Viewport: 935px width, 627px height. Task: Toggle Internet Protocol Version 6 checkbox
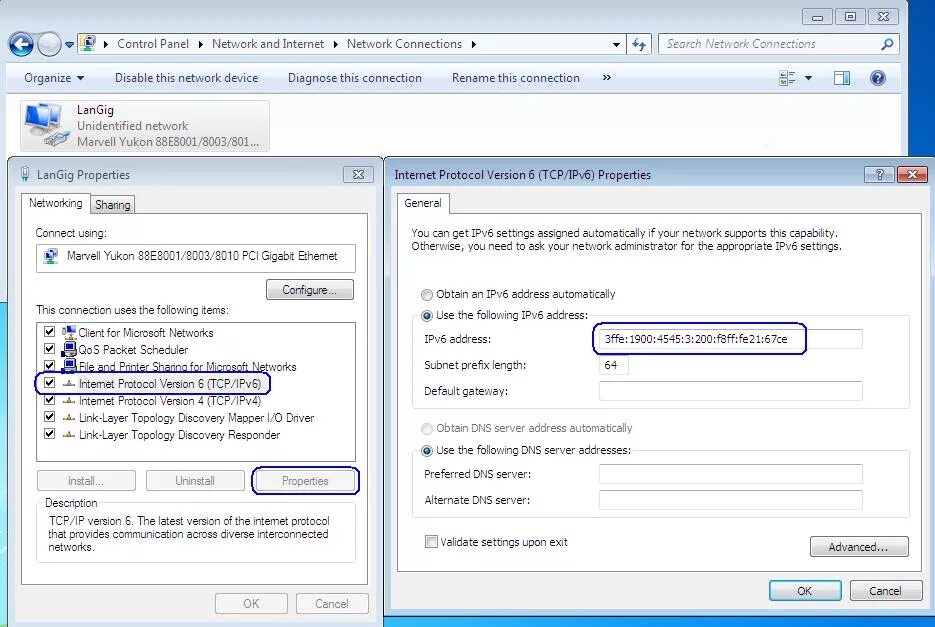tap(49, 383)
